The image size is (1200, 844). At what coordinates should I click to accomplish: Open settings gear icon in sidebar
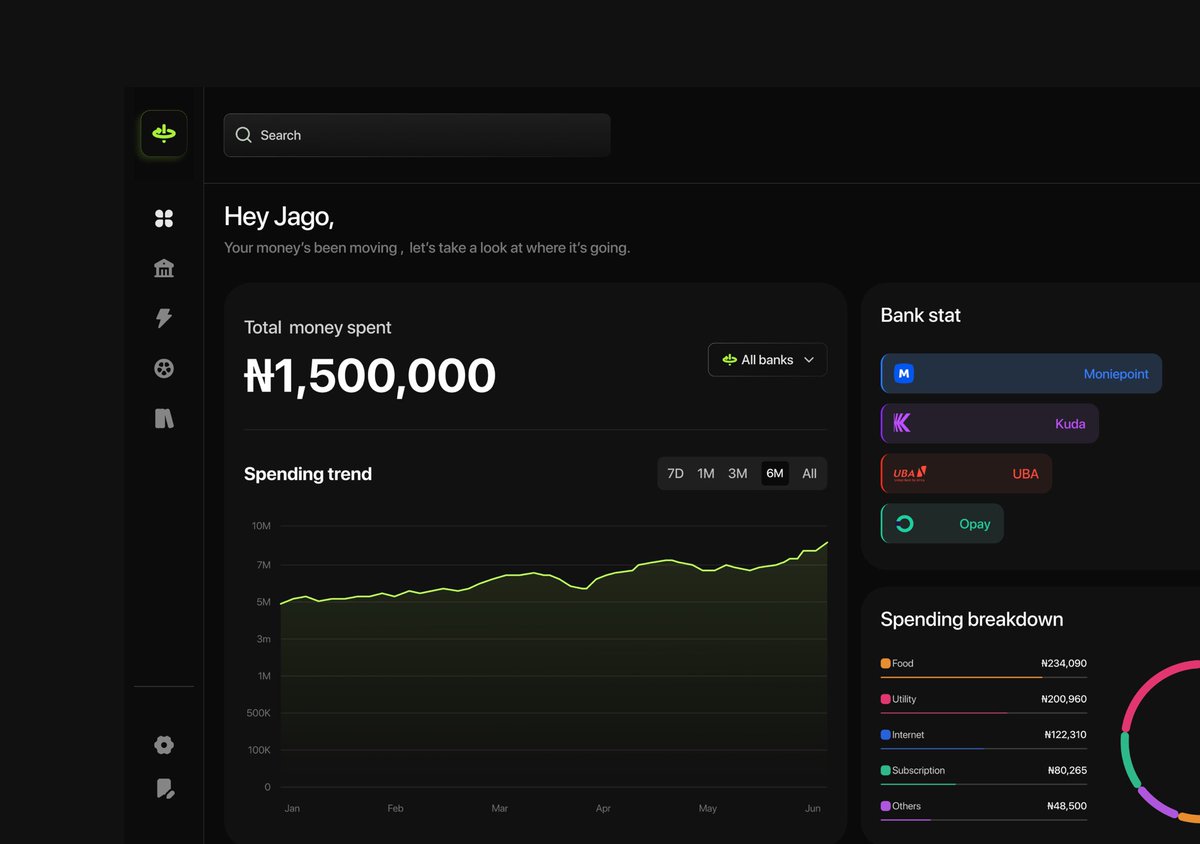[164, 745]
